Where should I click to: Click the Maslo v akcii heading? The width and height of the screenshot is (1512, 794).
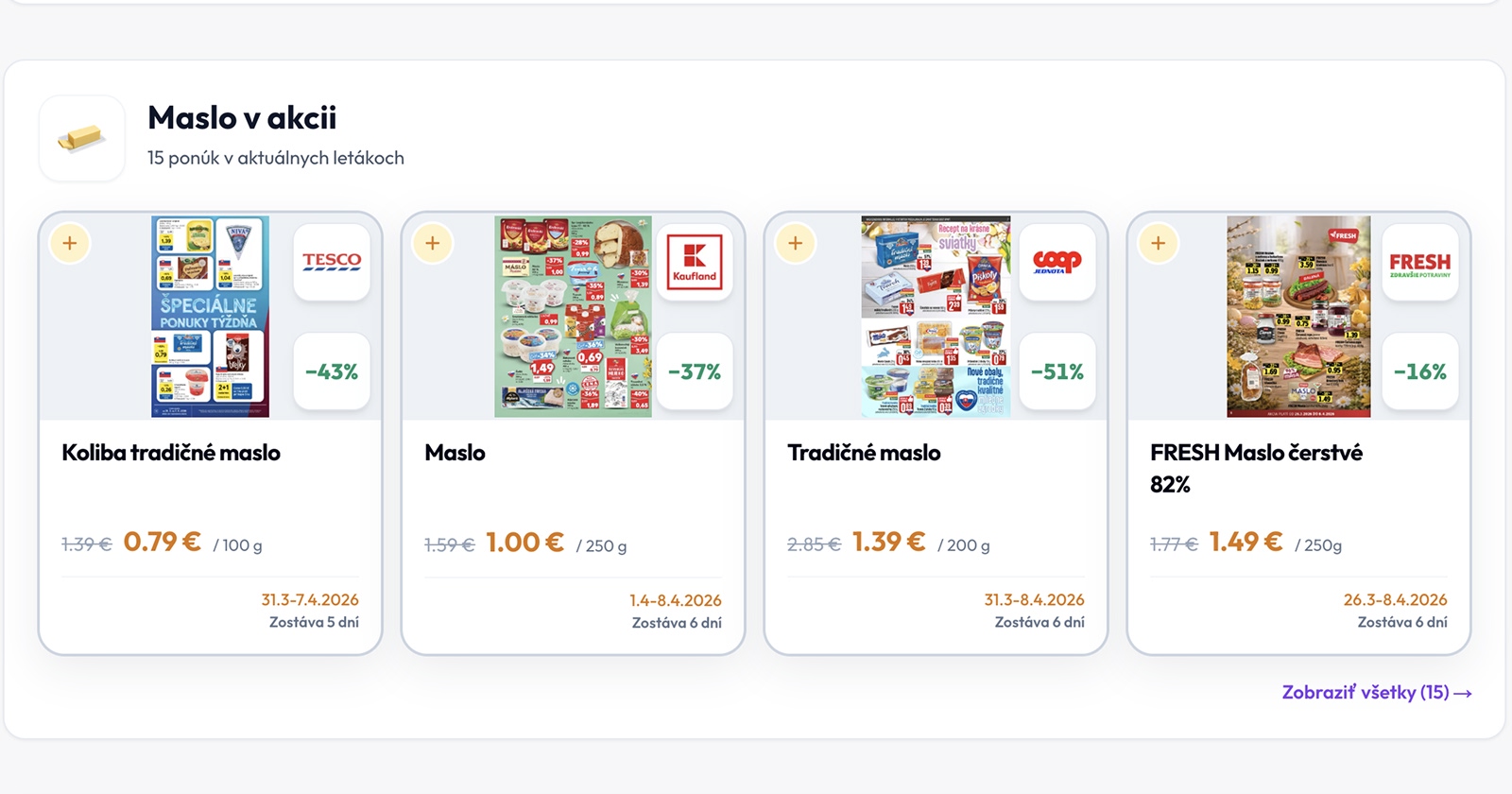point(242,118)
